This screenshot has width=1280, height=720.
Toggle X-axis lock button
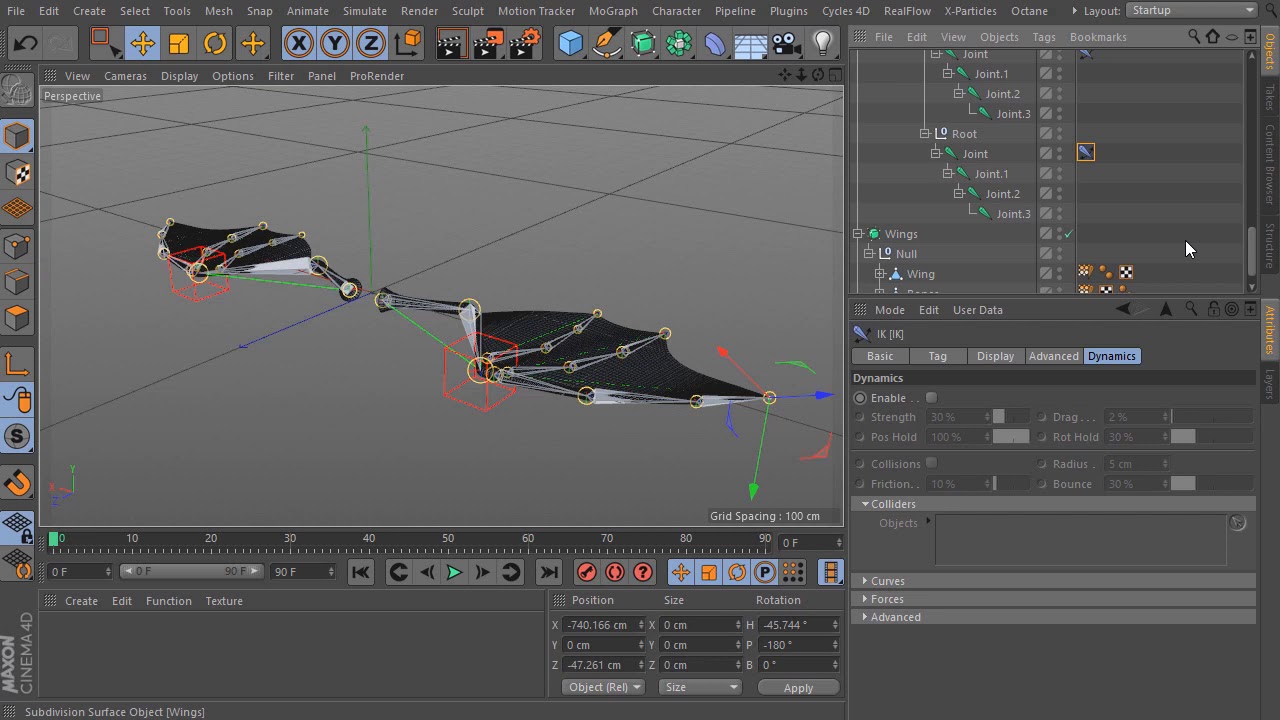(298, 43)
